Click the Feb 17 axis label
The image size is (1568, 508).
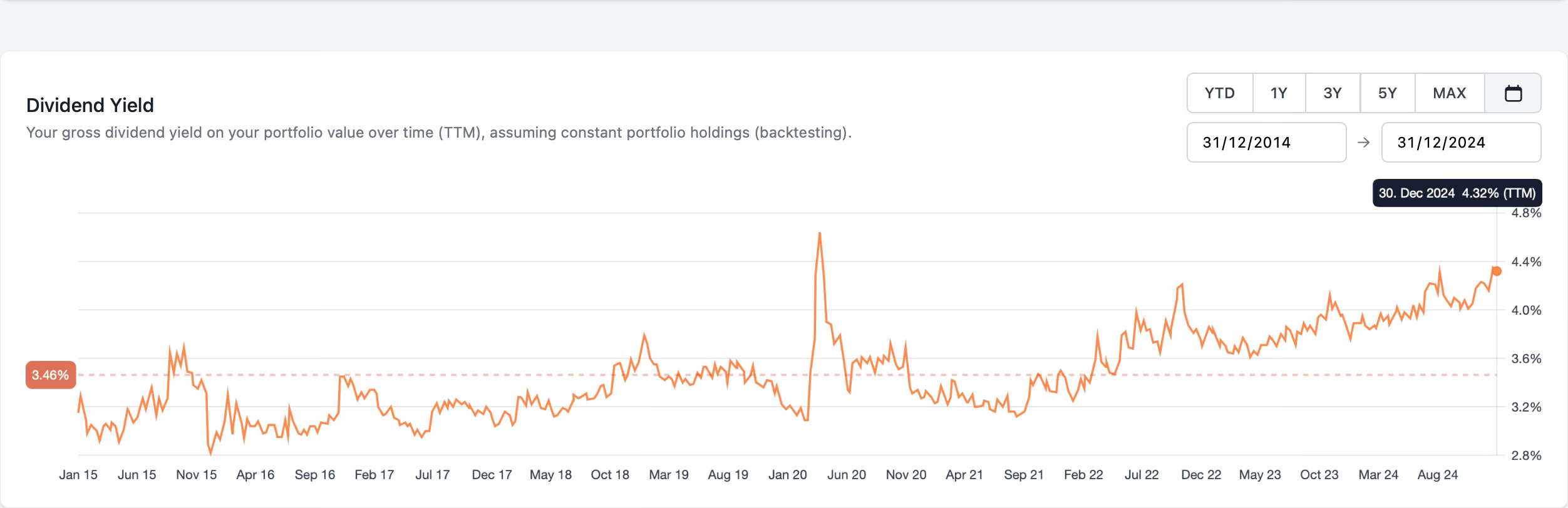pyautogui.click(x=374, y=475)
